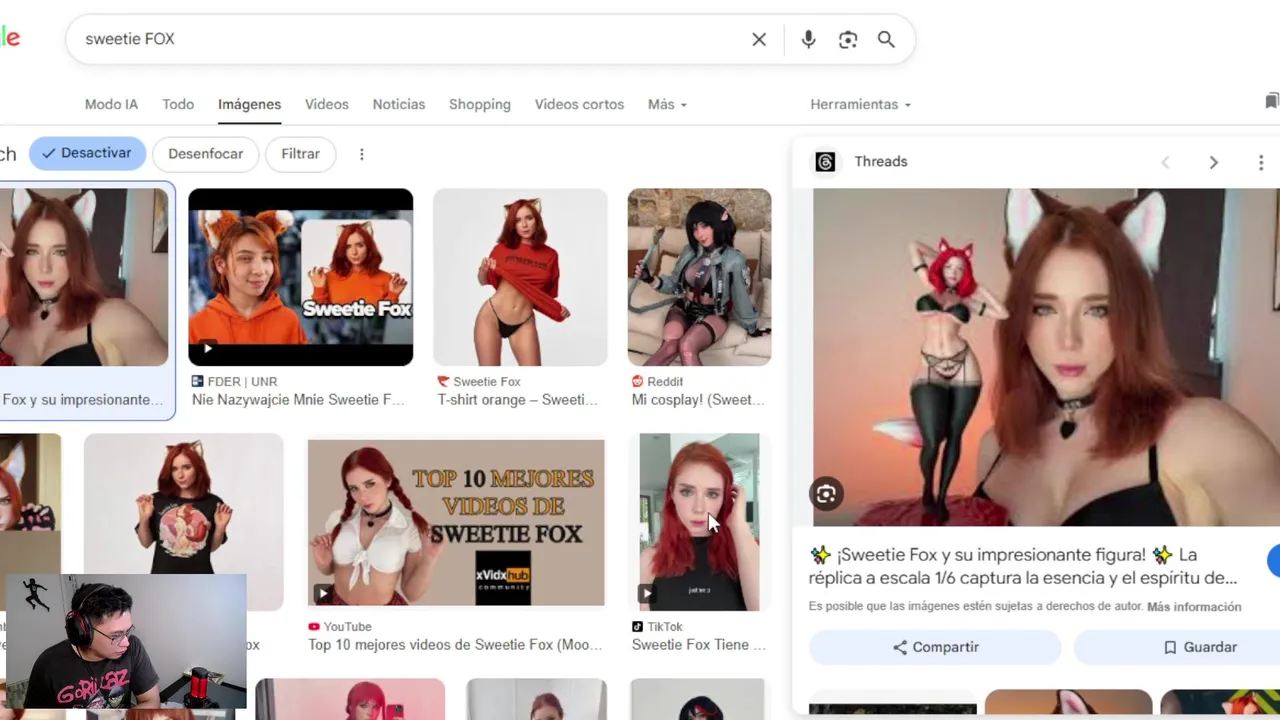Open the three-dot options beside Filtrar

(362, 154)
